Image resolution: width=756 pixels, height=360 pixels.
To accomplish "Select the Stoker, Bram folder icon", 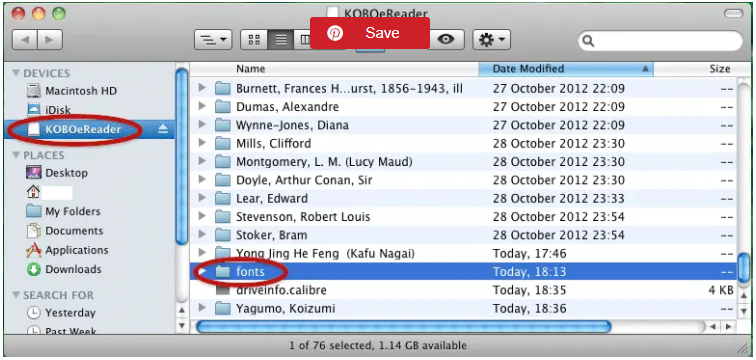I will (x=222, y=235).
